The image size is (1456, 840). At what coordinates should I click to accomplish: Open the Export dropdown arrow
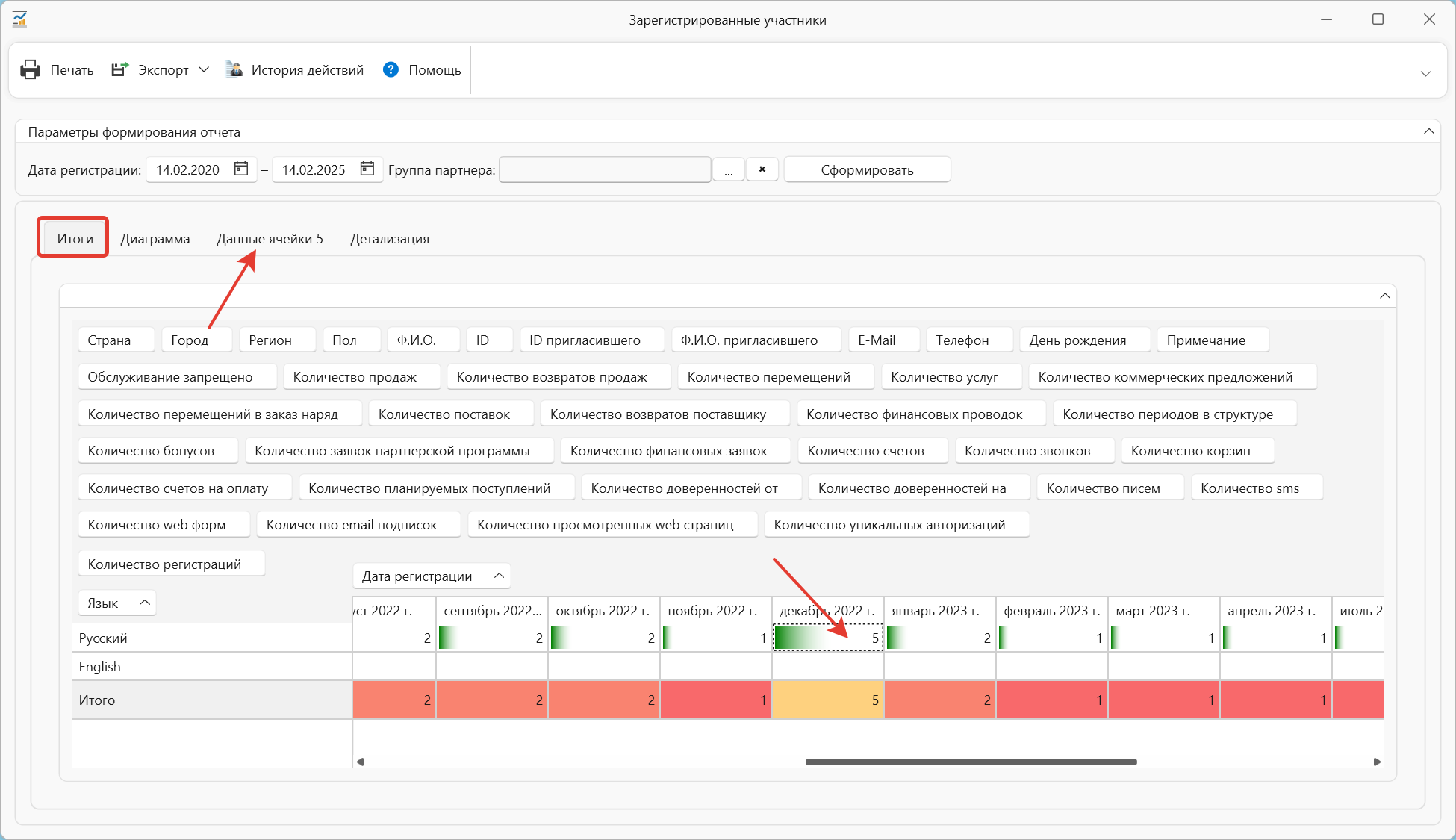point(204,69)
